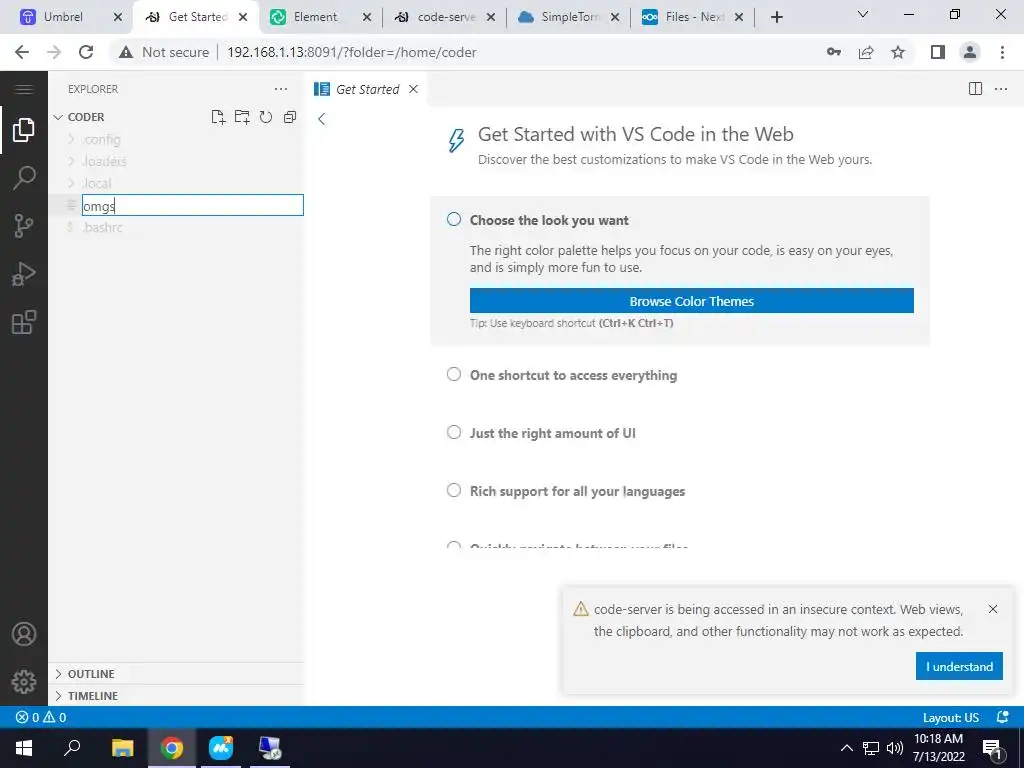Go back using the Get Started back arrow
Image resolution: width=1024 pixels, height=768 pixels.
pyautogui.click(x=321, y=118)
